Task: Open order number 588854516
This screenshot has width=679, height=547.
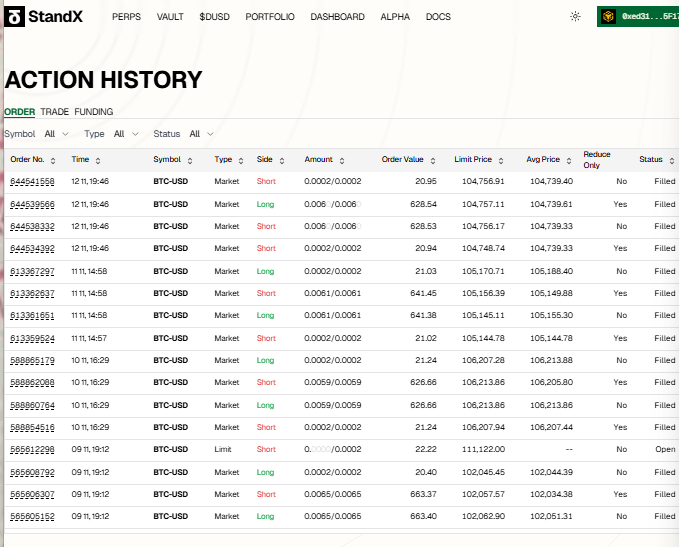Action: tap(32, 427)
